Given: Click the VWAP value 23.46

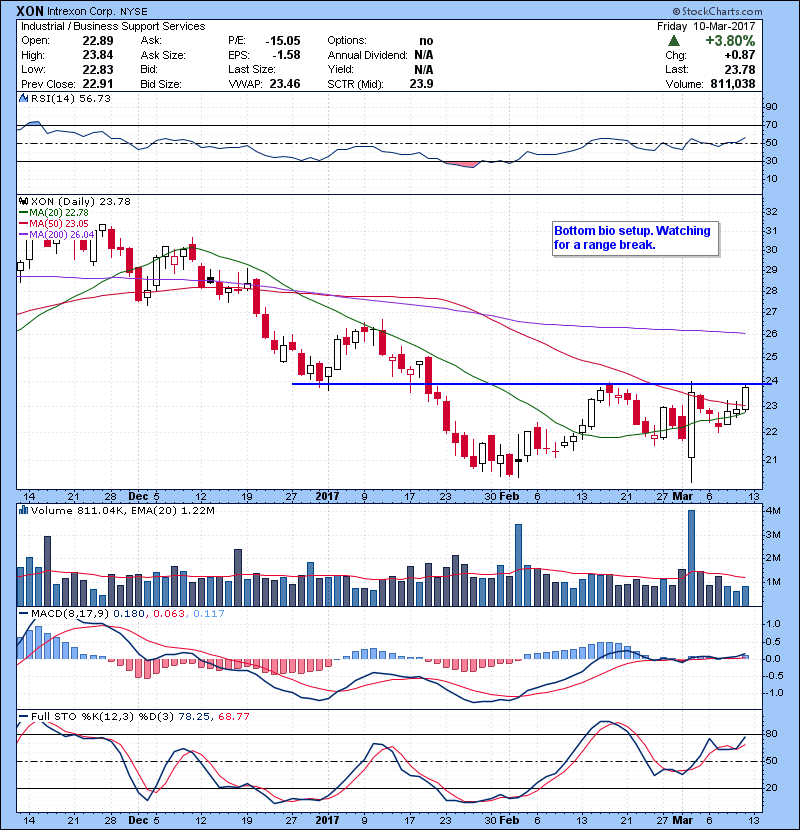Looking at the screenshot, I should coord(285,84).
